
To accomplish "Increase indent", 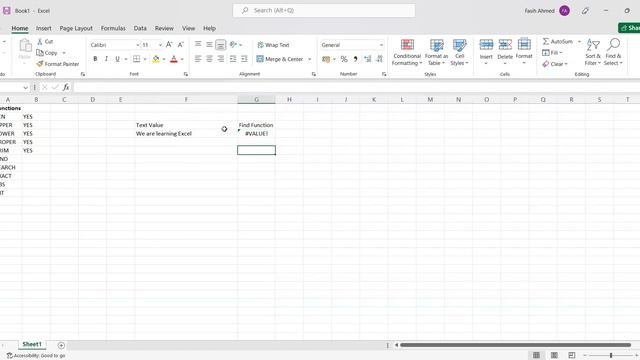I will coord(244,59).
